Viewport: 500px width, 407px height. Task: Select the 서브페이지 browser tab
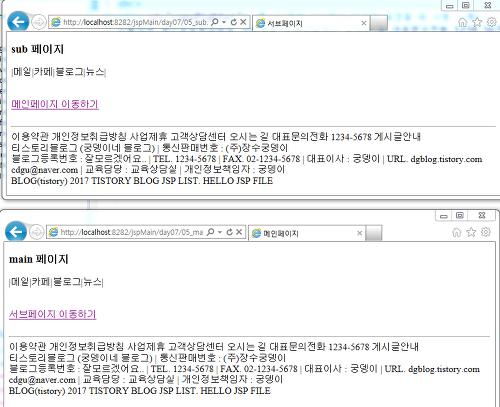(311, 23)
